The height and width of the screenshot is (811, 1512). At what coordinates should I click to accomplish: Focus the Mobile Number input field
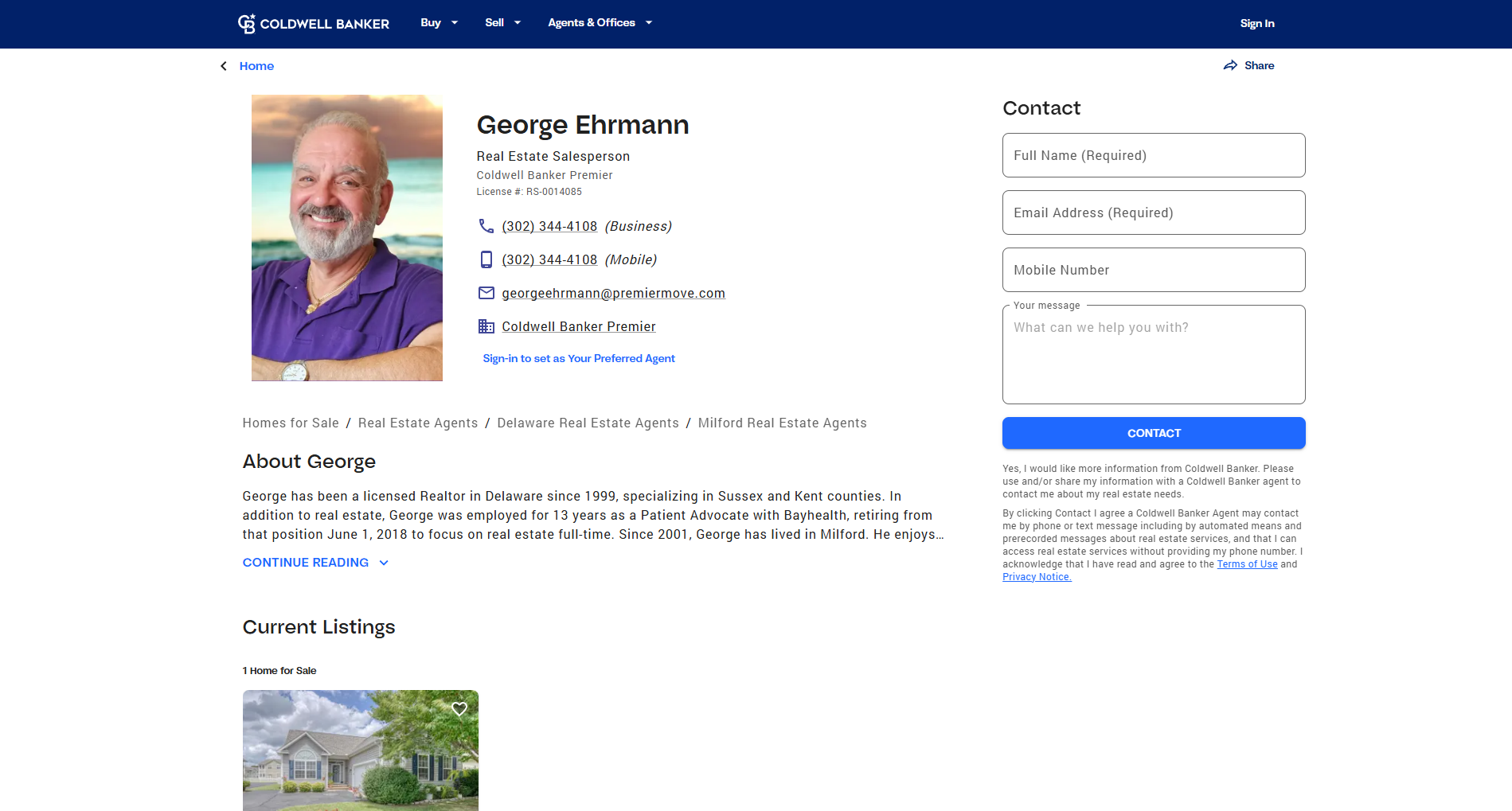[1153, 270]
